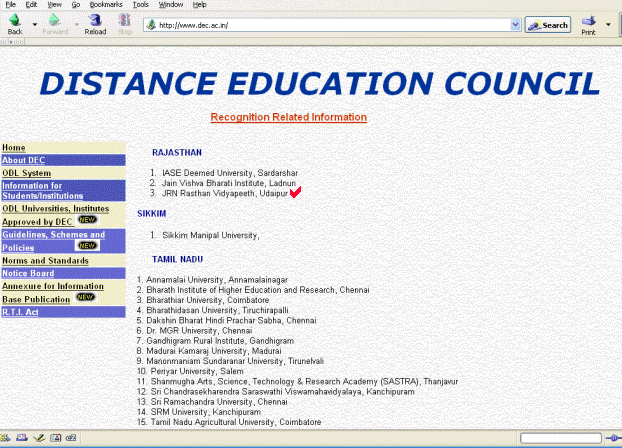Click the SASTRA, Thanjavur entry
This screenshot has height=448, width=622.
point(304,382)
